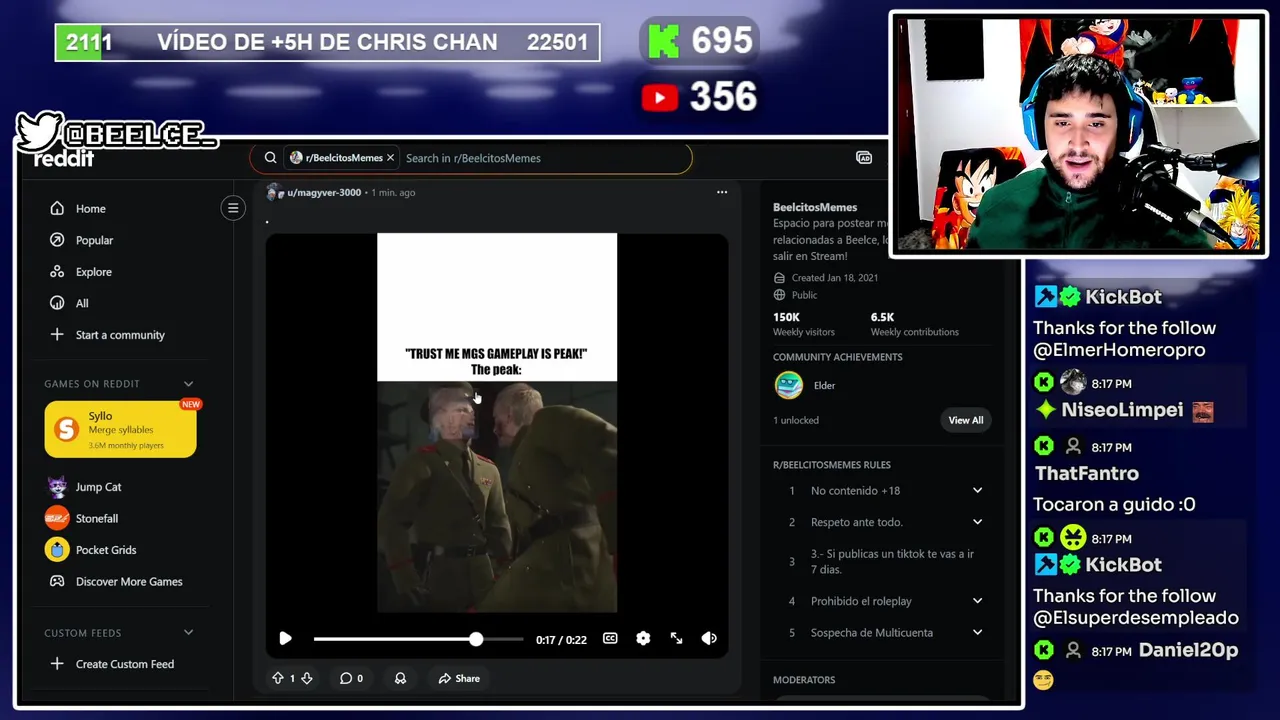This screenshot has width=1280, height=720.
Task: Click the video time 0:17 / 0:22
Action: point(561,640)
